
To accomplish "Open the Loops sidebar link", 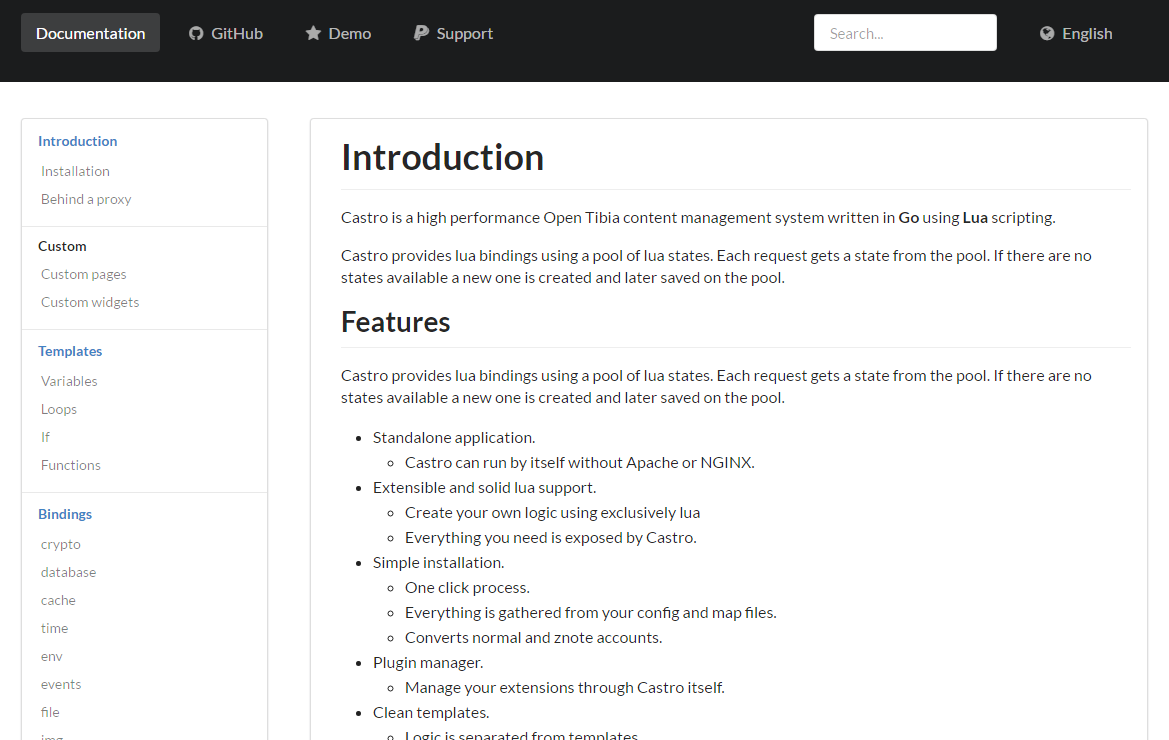I will 59,409.
